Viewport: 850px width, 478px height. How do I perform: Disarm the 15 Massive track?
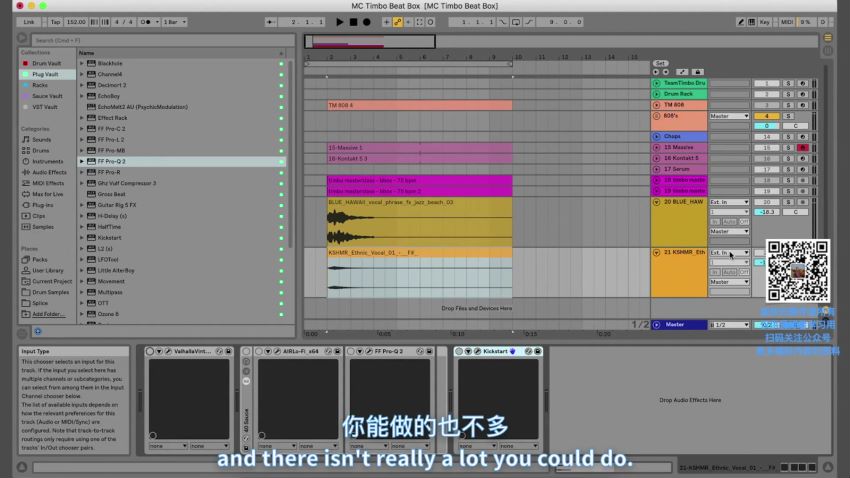click(803, 147)
